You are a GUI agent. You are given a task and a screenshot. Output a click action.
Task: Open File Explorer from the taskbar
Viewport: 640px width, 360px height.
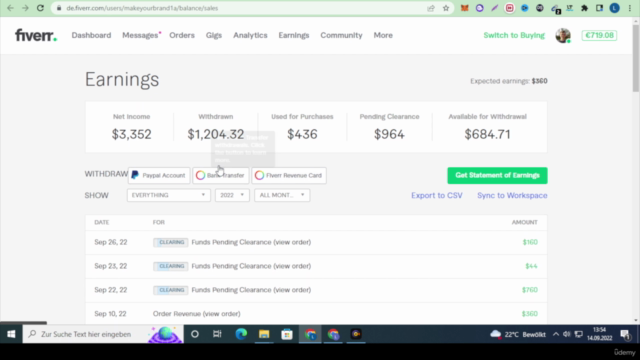point(264,334)
